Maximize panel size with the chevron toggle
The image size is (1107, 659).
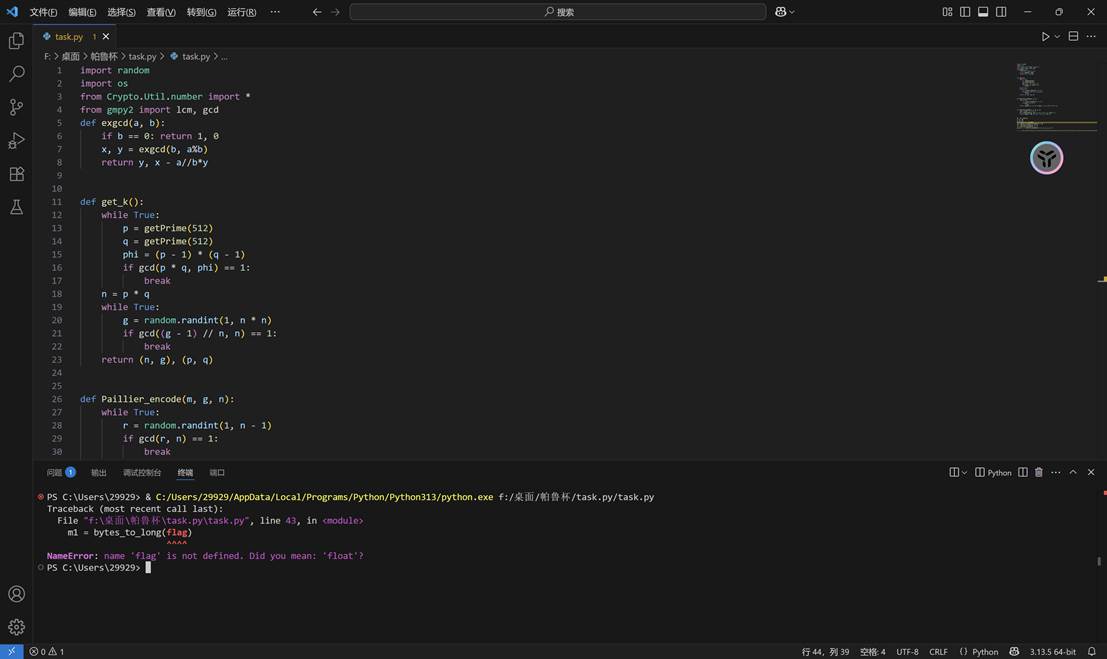click(x=1072, y=472)
